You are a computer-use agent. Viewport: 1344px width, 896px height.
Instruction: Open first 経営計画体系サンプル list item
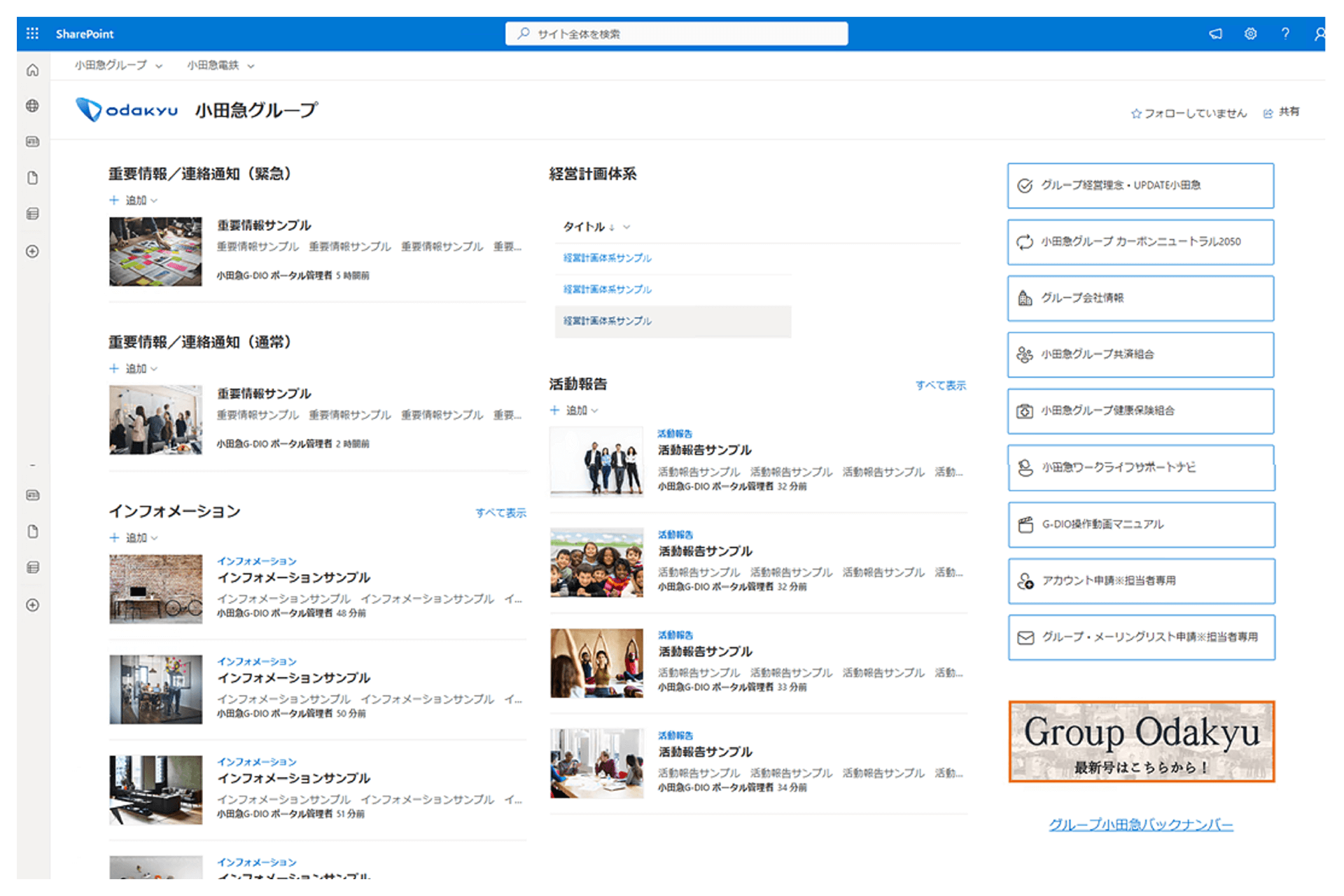point(608,258)
